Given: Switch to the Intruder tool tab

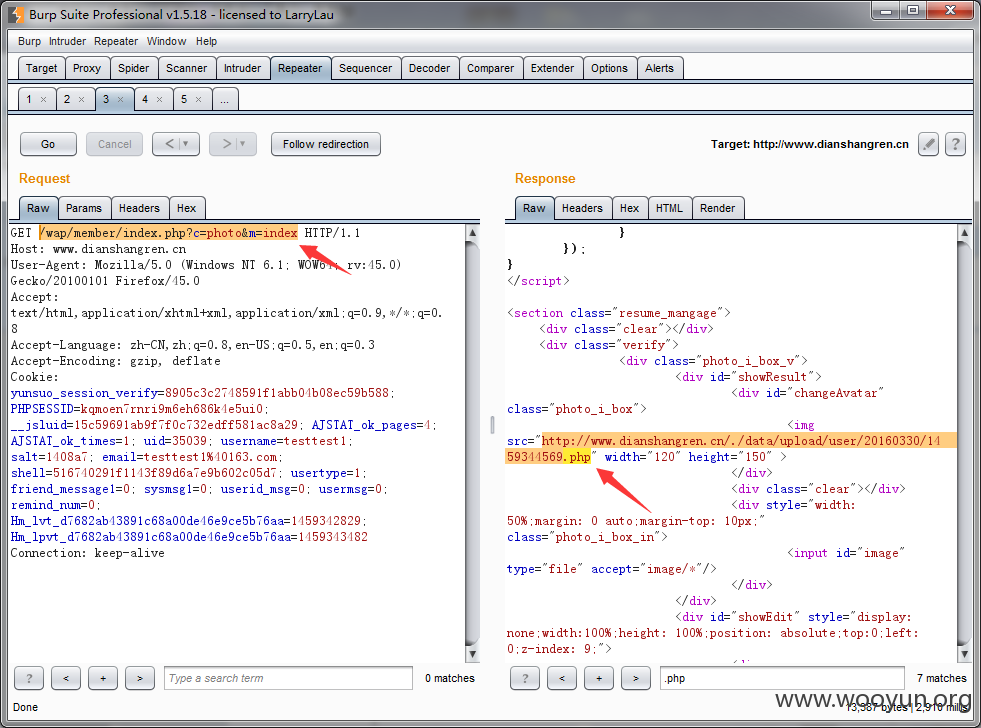Looking at the screenshot, I should (243, 68).
